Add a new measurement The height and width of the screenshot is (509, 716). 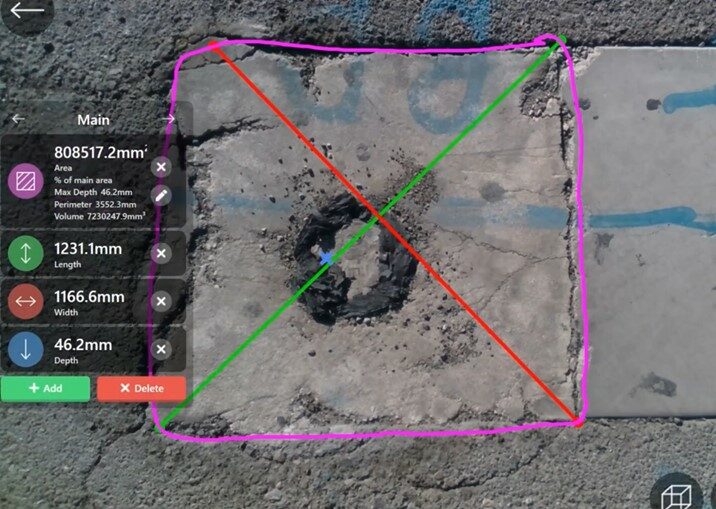(45, 388)
